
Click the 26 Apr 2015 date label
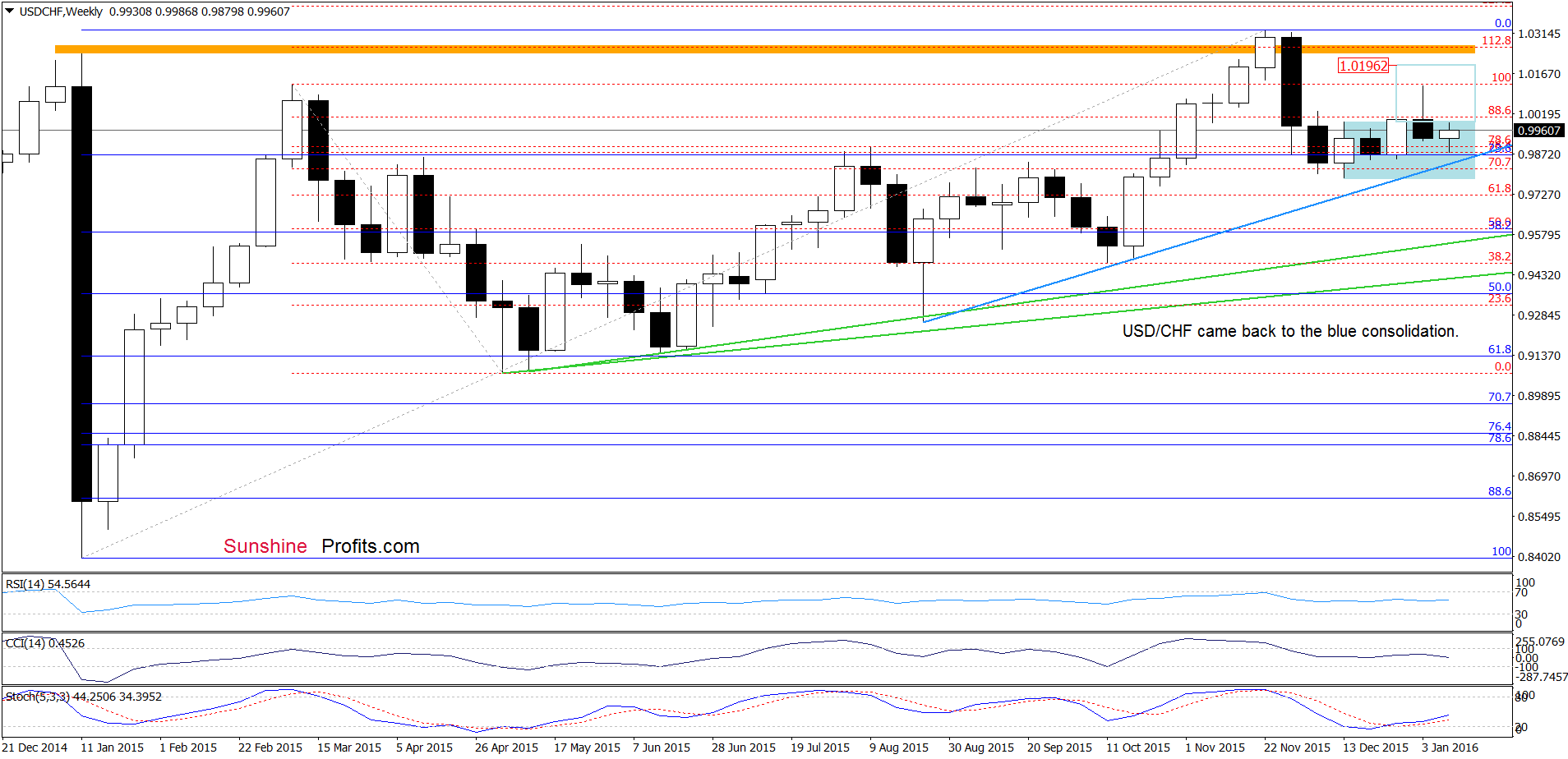click(x=506, y=747)
